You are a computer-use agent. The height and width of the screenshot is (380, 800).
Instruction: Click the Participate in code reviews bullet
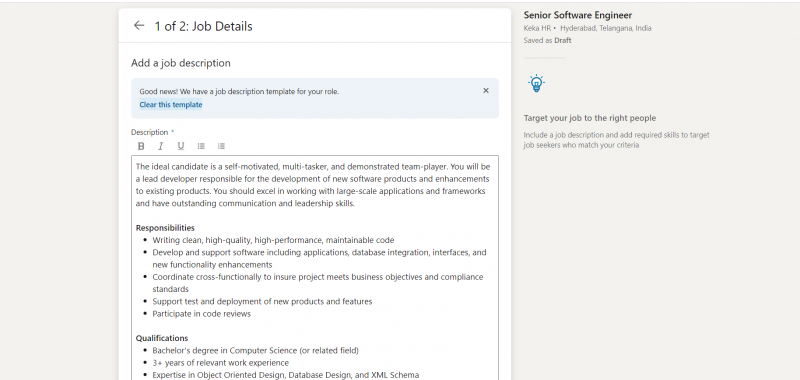[202, 314]
